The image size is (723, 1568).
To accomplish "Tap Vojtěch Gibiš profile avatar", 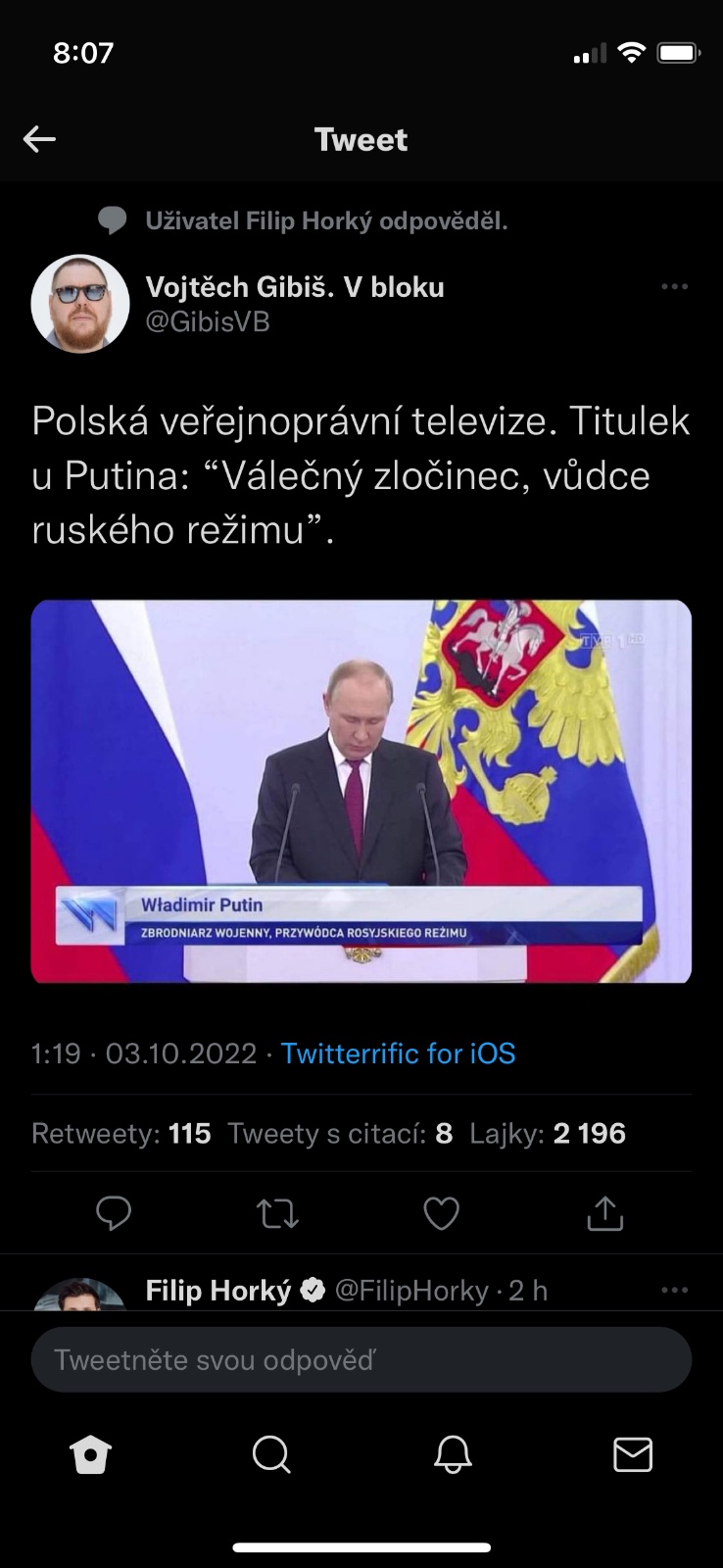I will (x=80, y=304).
